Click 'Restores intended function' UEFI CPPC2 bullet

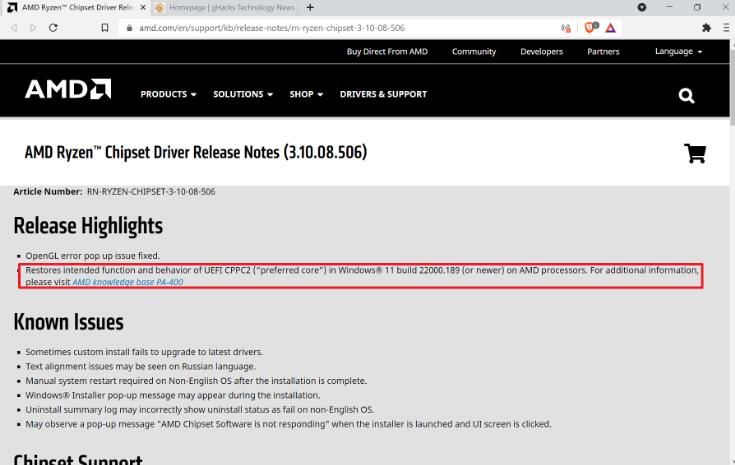pos(362,276)
